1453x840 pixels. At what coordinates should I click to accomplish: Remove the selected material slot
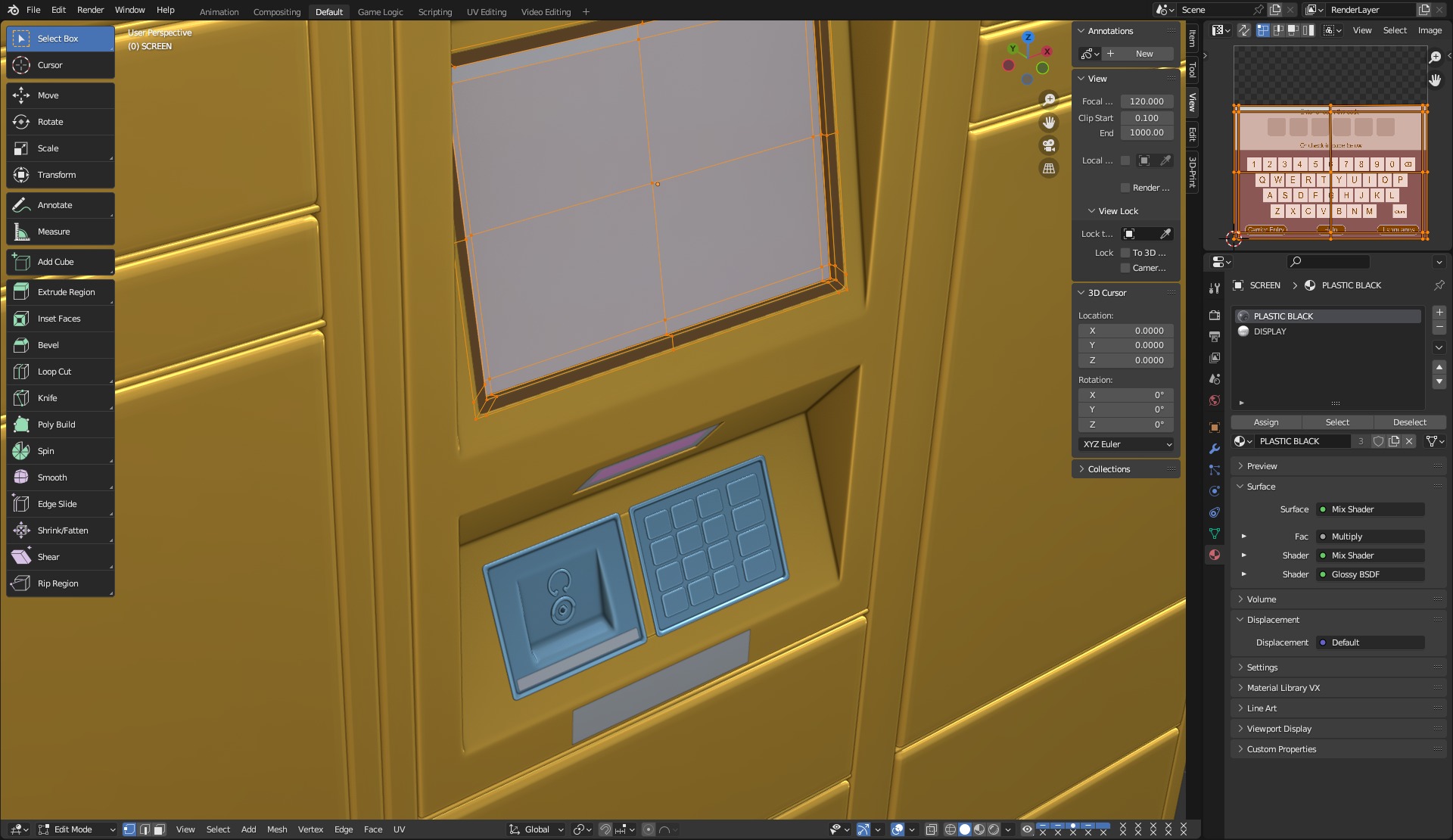(1439, 327)
